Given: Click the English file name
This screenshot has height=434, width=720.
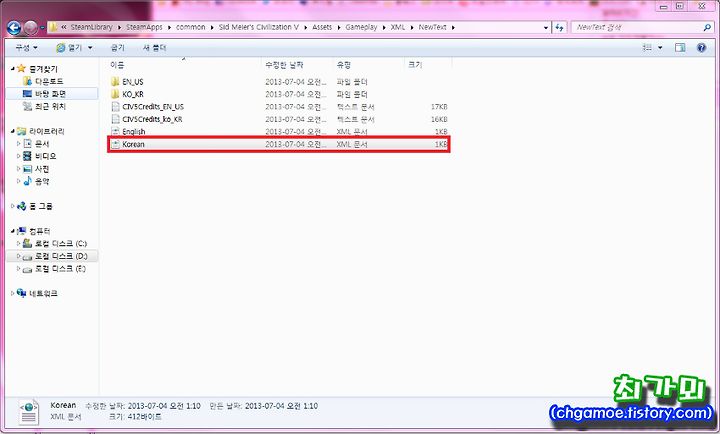Looking at the screenshot, I should (134, 132).
